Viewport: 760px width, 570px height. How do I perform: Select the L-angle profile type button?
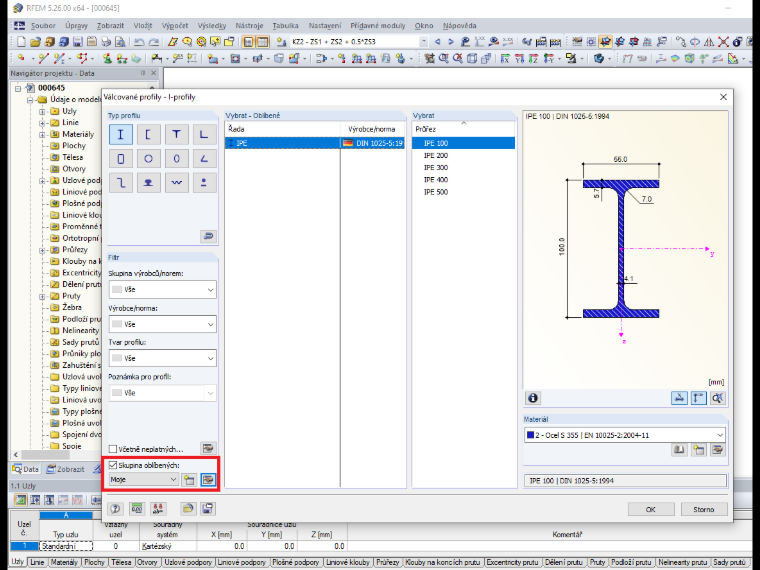point(204,134)
